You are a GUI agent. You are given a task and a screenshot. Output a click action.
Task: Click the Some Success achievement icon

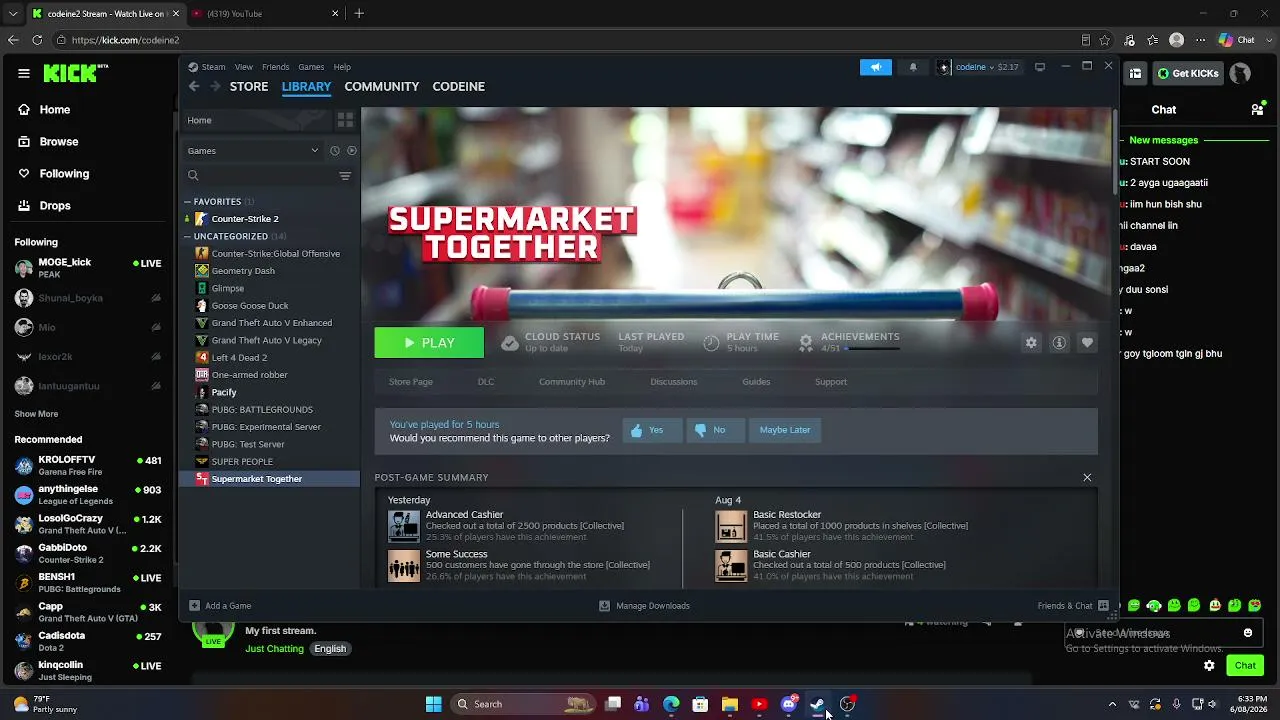(x=404, y=566)
